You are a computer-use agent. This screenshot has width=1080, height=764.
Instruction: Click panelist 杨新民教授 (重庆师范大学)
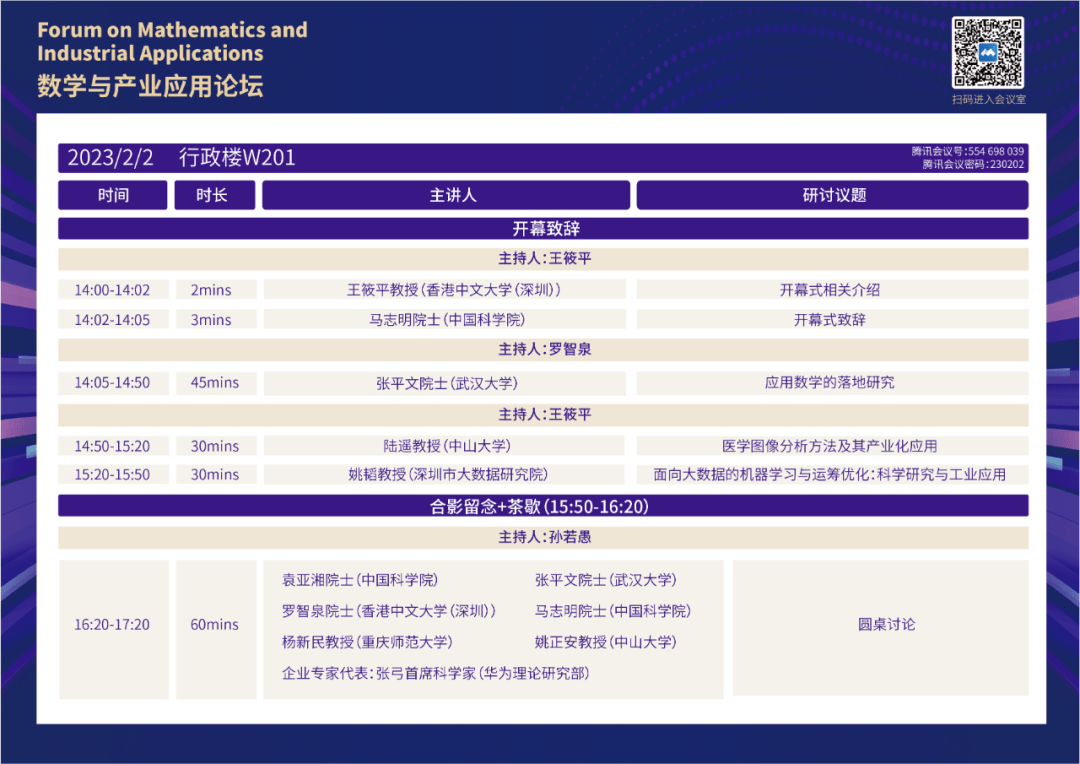(368, 642)
